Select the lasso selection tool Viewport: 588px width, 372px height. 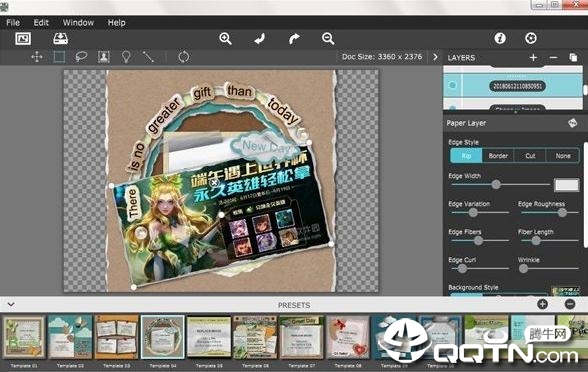pyautogui.click(x=81, y=57)
